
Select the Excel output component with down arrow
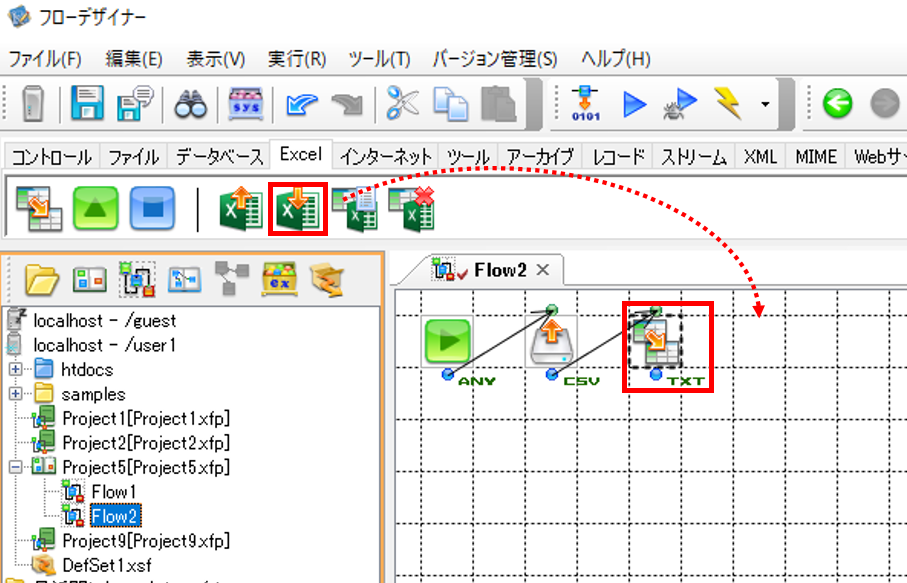[298, 209]
